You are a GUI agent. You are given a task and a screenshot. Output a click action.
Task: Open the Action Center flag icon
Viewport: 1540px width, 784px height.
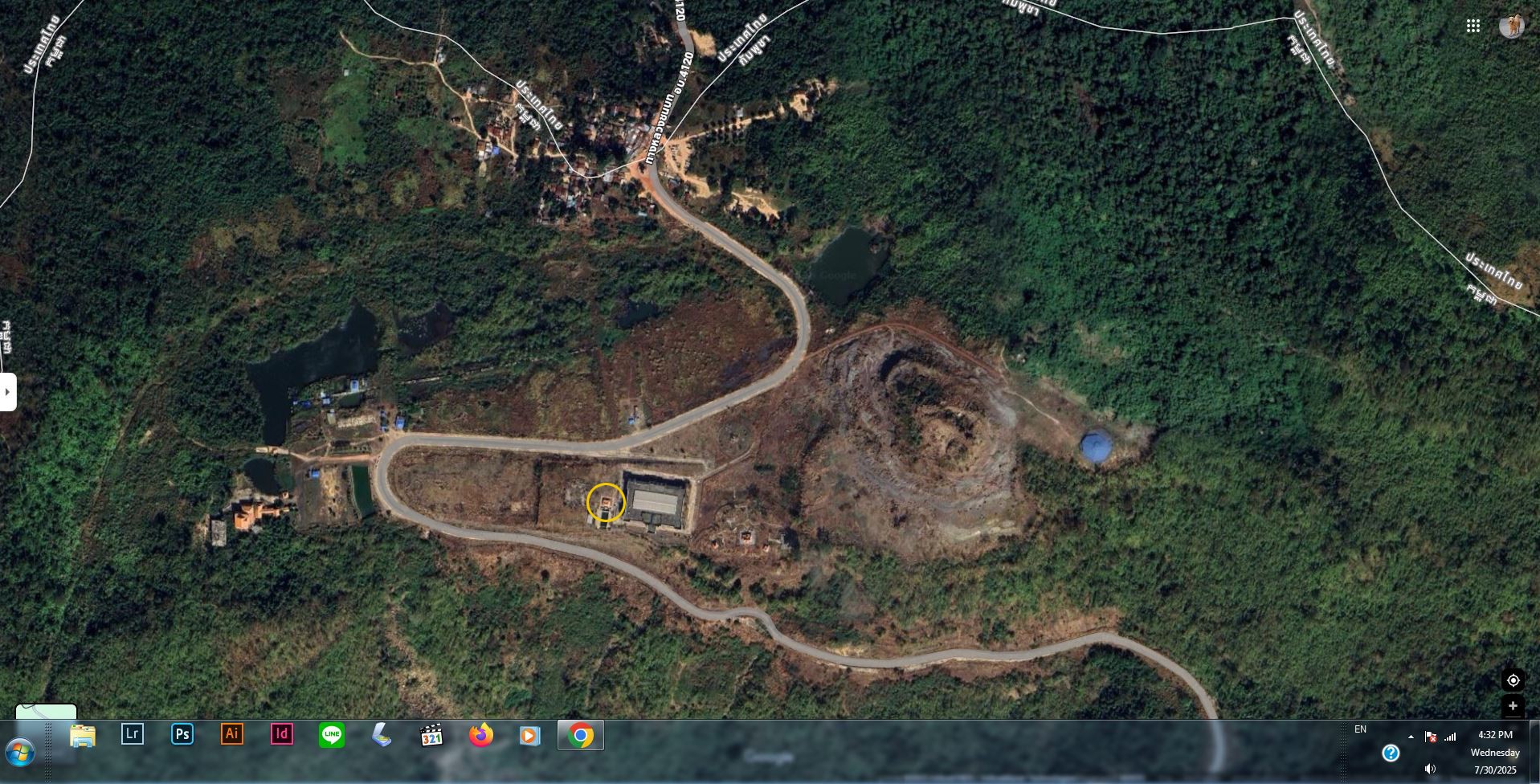(1431, 737)
